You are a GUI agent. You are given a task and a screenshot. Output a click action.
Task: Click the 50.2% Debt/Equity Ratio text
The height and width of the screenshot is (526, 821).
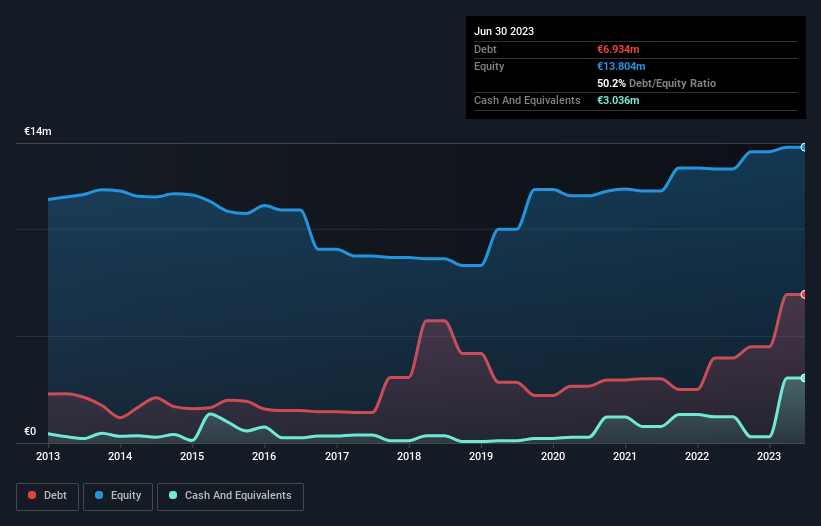(x=657, y=83)
